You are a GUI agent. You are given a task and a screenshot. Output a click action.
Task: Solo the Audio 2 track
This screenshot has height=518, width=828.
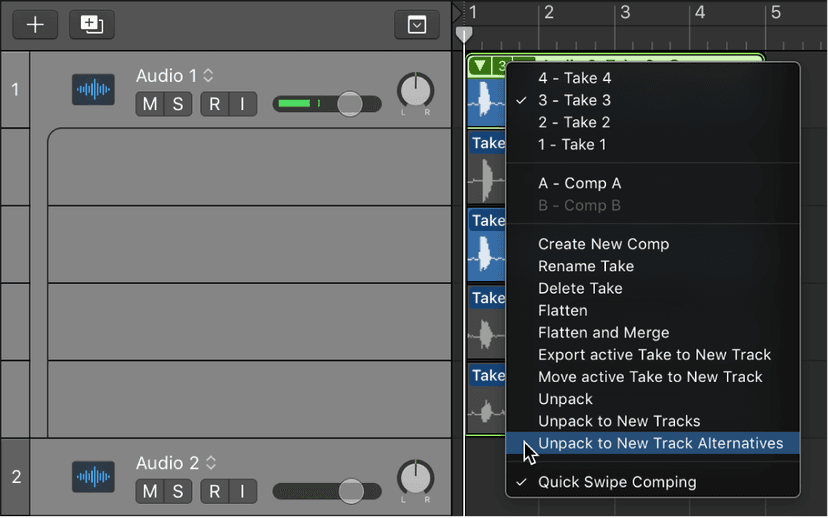pyautogui.click(x=178, y=491)
